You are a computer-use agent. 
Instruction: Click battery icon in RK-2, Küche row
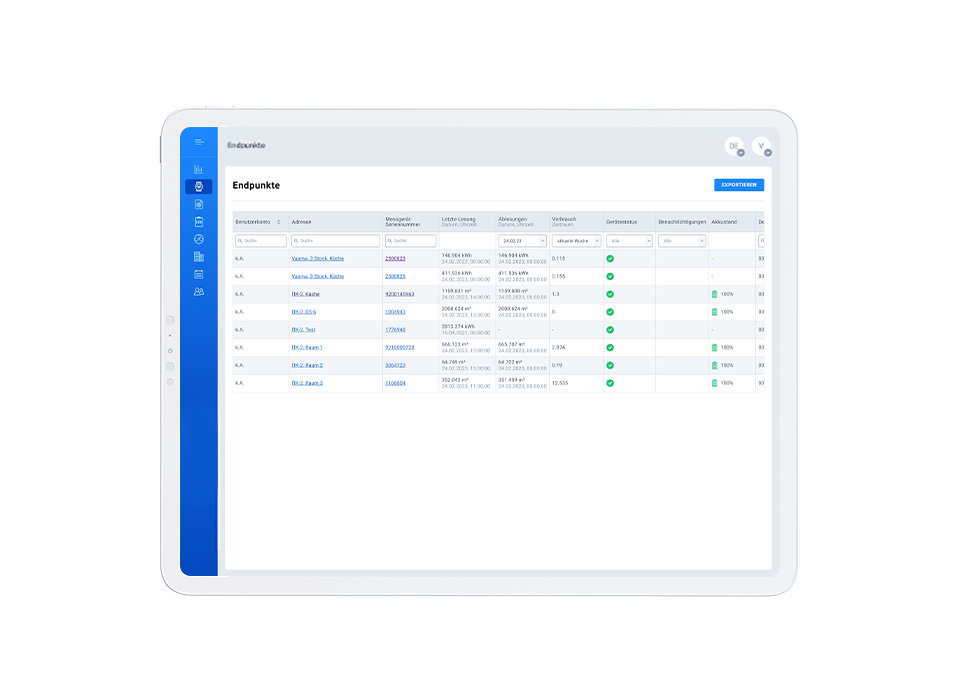point(714,294)
